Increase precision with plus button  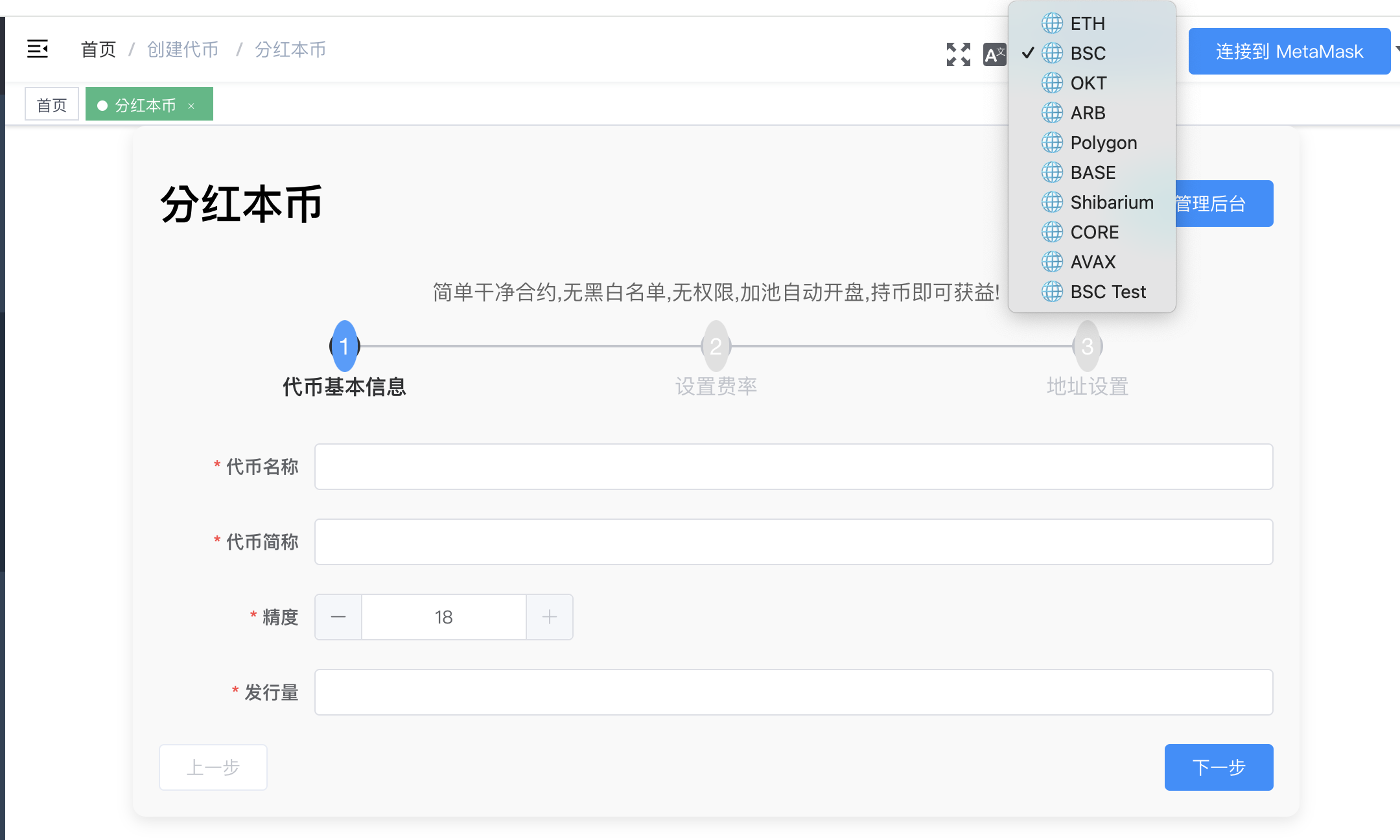(x=549, y=617)
